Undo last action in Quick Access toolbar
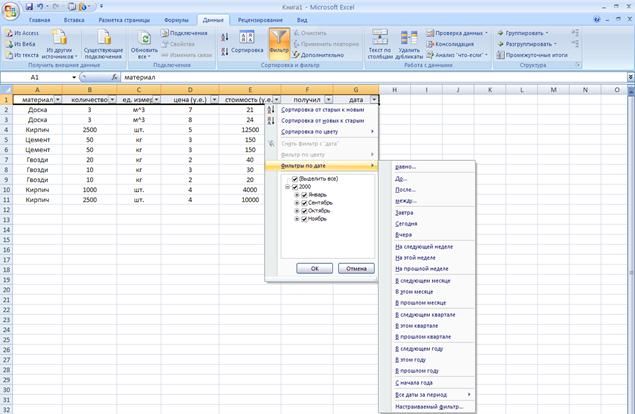 point(40,6)
